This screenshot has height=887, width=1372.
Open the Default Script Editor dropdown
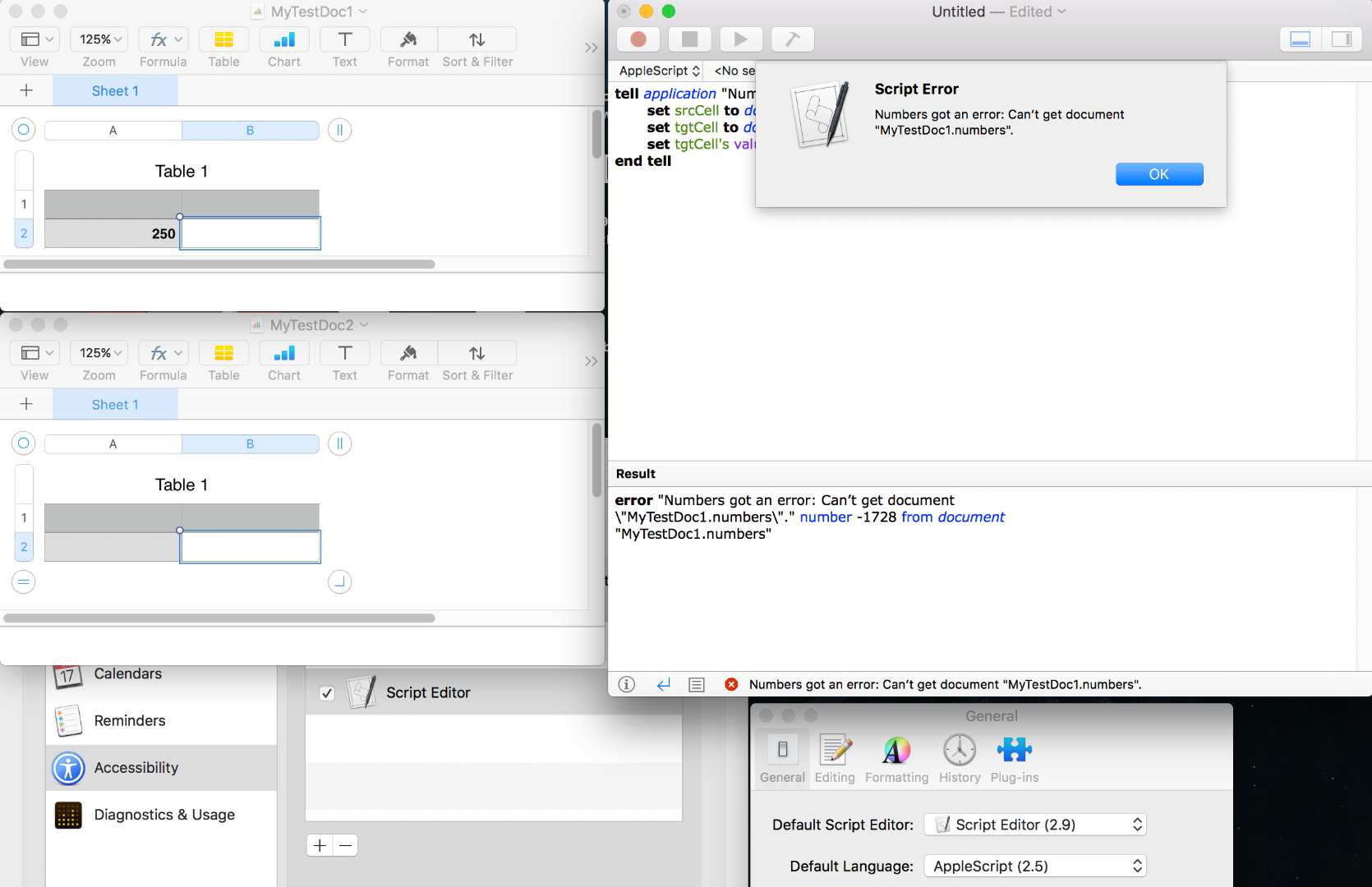pyautogui.click(x=1035, y=825)
